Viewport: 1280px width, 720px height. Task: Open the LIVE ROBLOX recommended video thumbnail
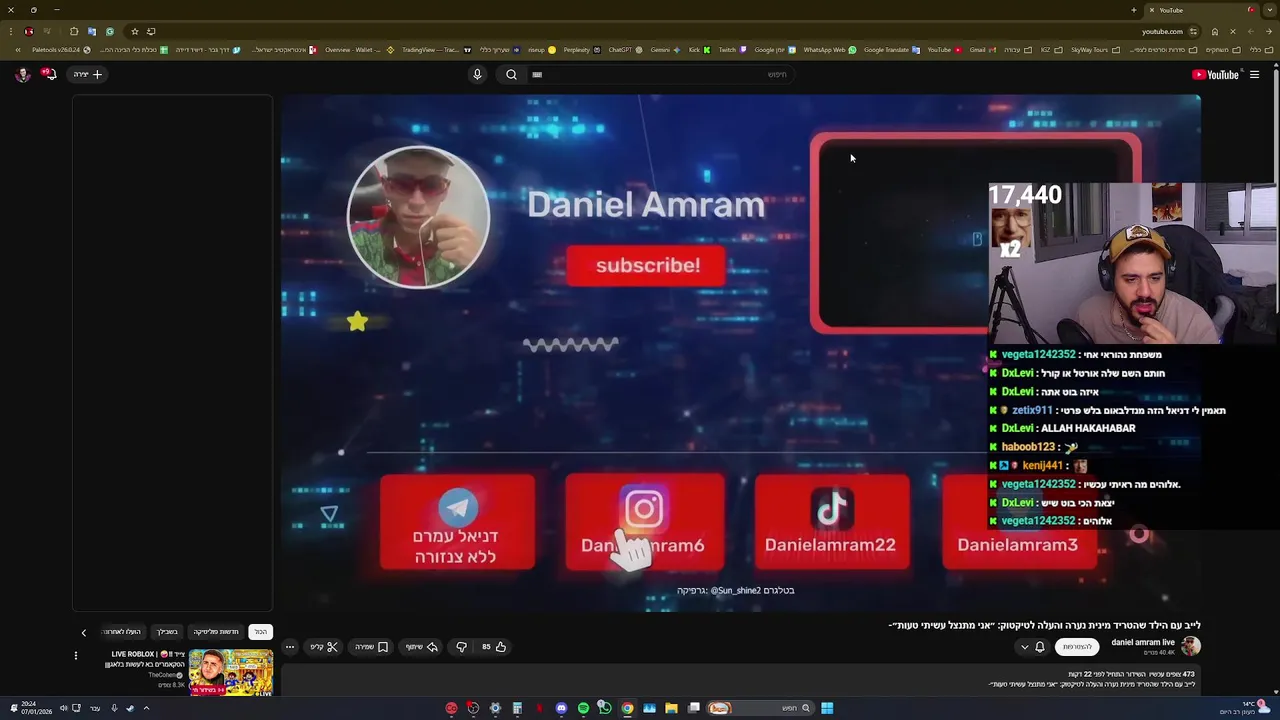click(231, 673)
